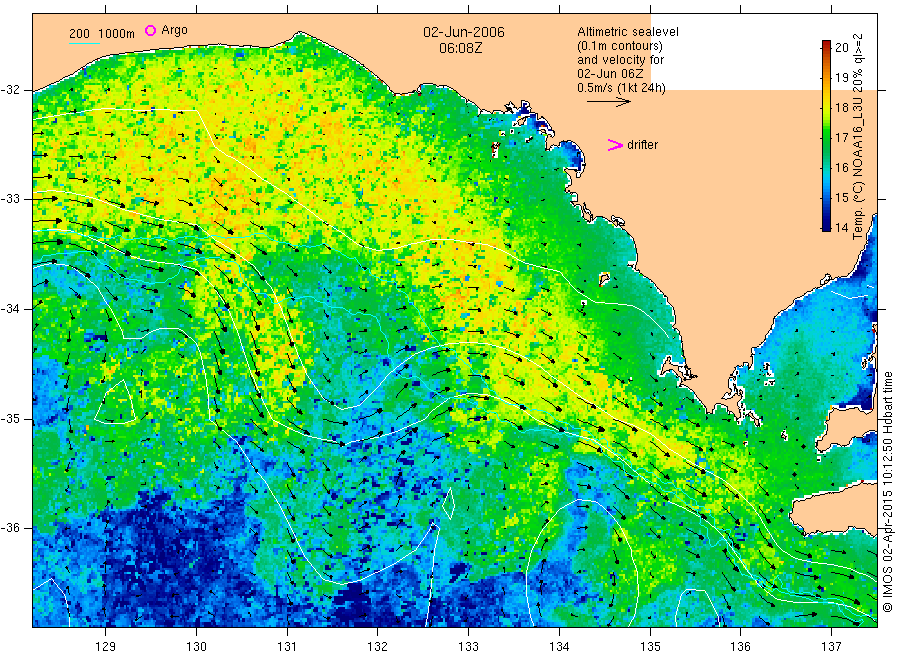Select the date text 02-Jun-2006
This screenshot has width=900, height=660.
point(464,32)
